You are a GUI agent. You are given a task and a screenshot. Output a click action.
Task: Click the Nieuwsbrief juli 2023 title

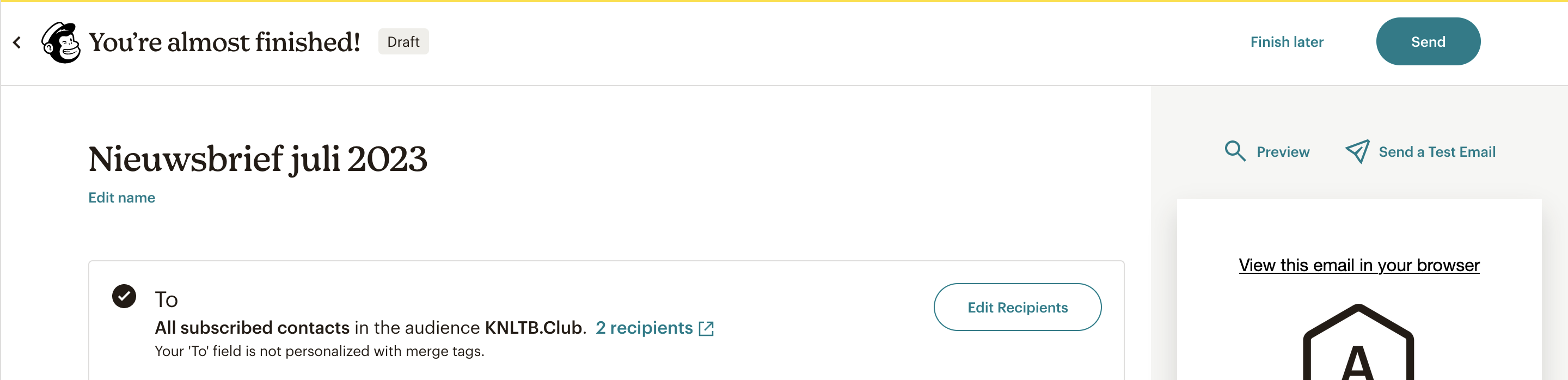pos(258,160)
